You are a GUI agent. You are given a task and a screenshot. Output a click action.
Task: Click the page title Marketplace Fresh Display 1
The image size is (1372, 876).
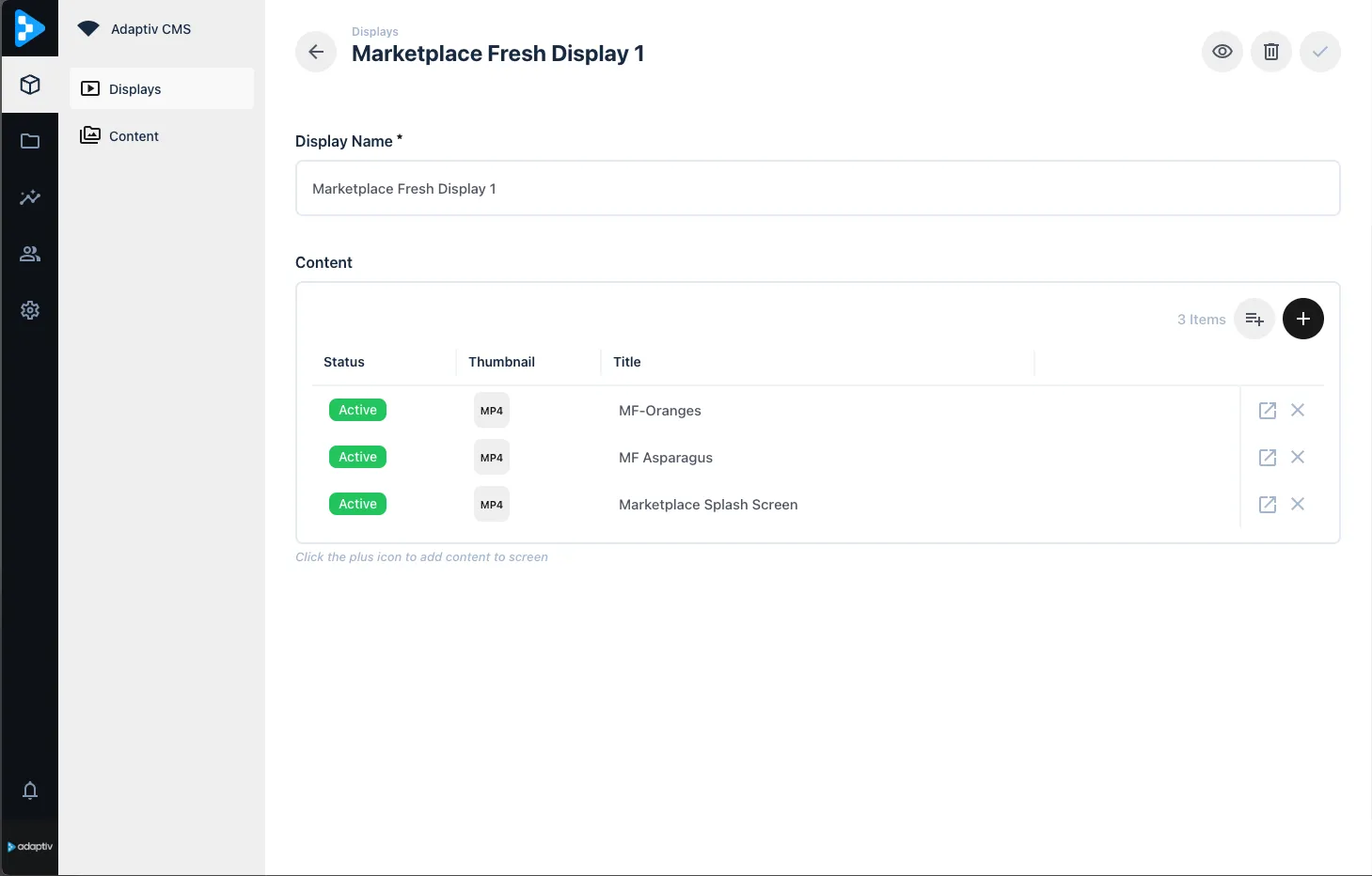click(497, 54)
